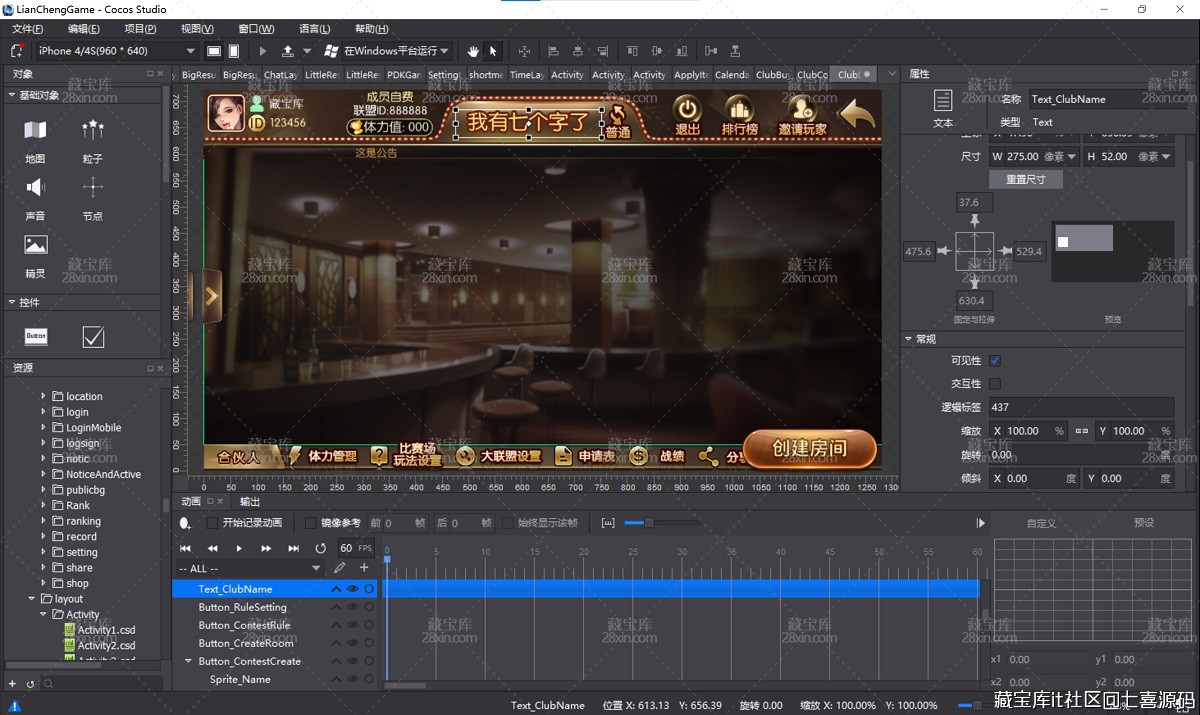Pick the 节点 node object icon
1200x715 pixels.
click(x=93, y=187)
